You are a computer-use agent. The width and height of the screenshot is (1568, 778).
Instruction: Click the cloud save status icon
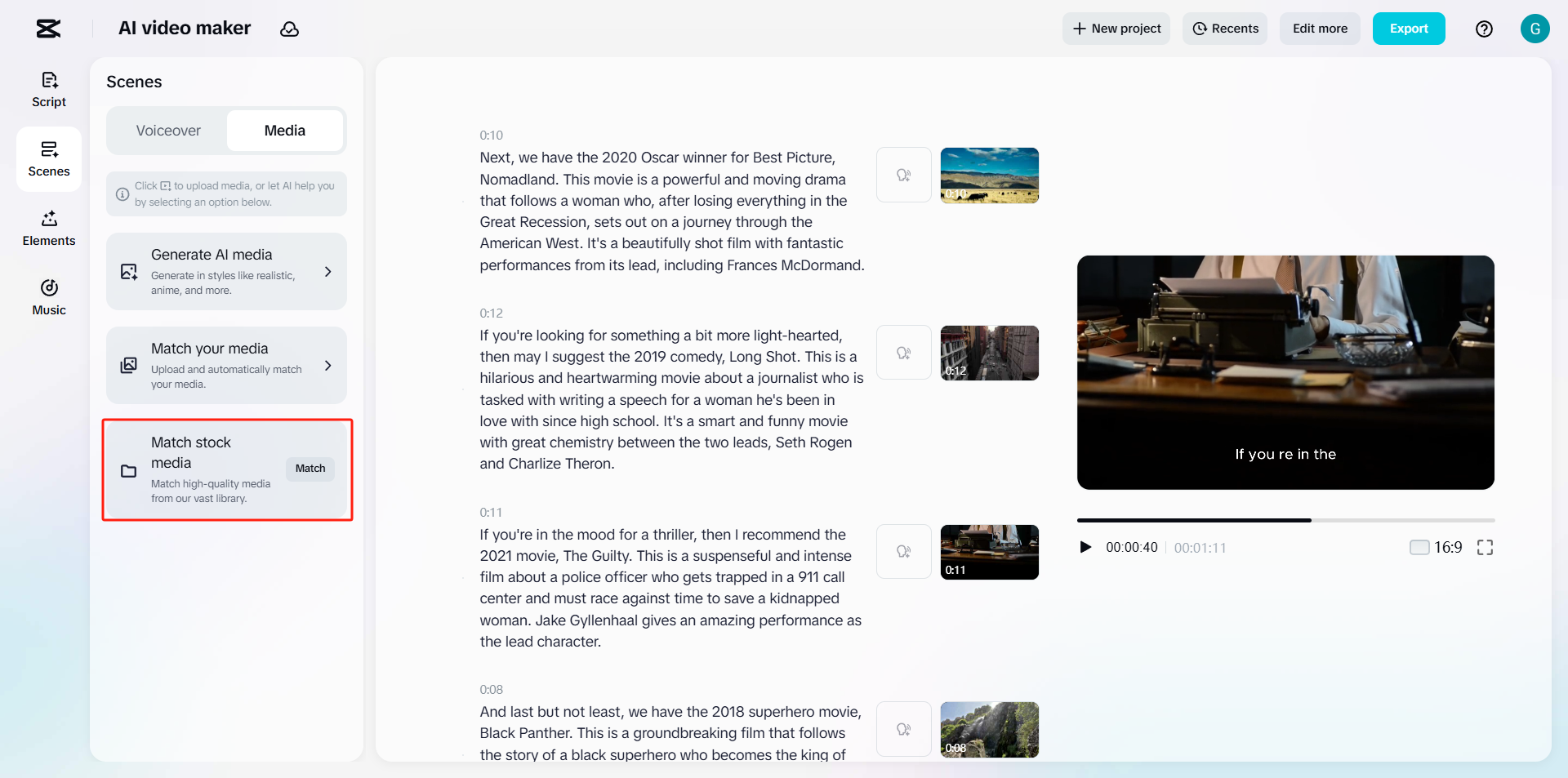pos(289,29)
